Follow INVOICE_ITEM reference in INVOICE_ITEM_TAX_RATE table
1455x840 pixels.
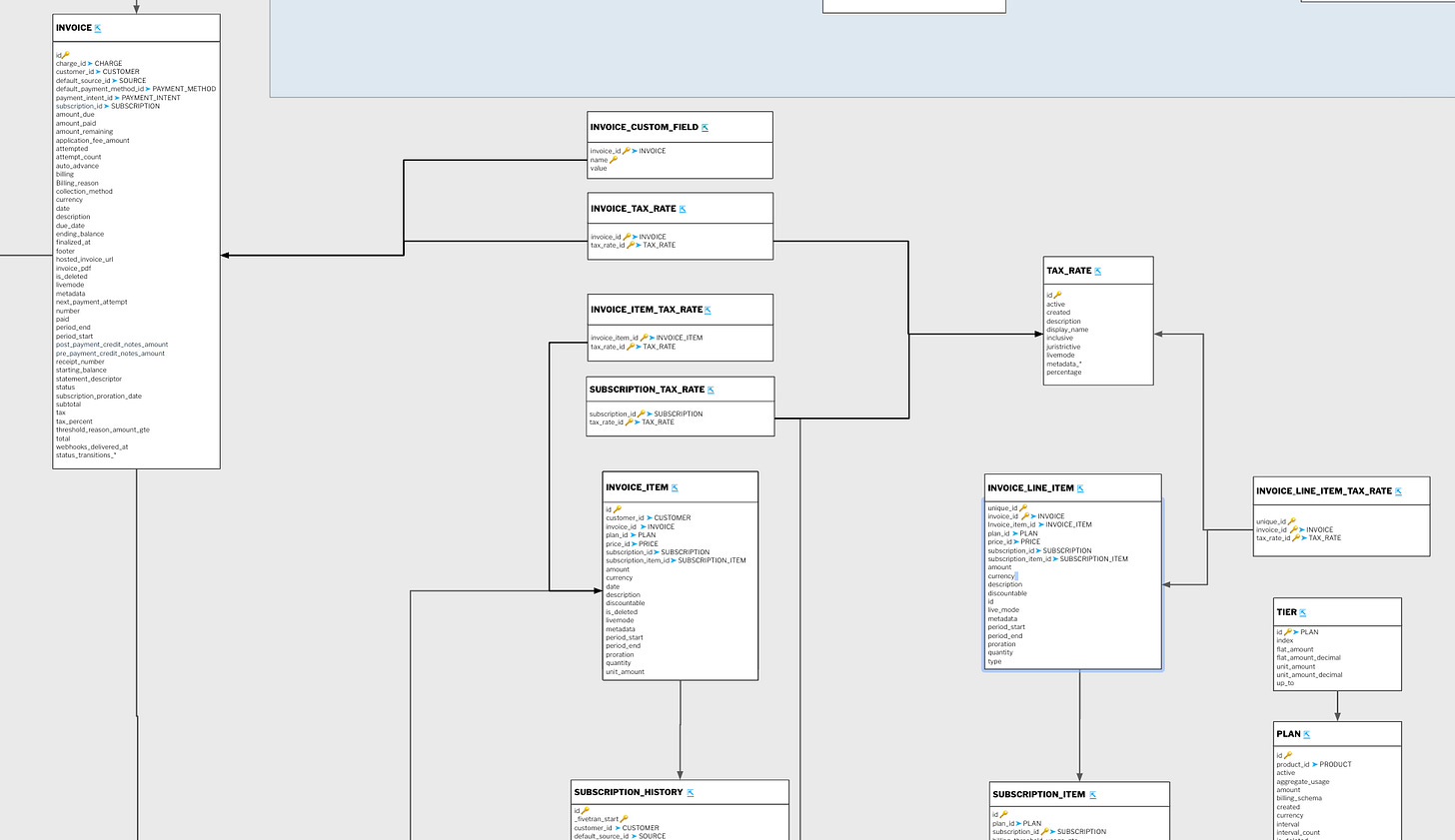[680, 338]
